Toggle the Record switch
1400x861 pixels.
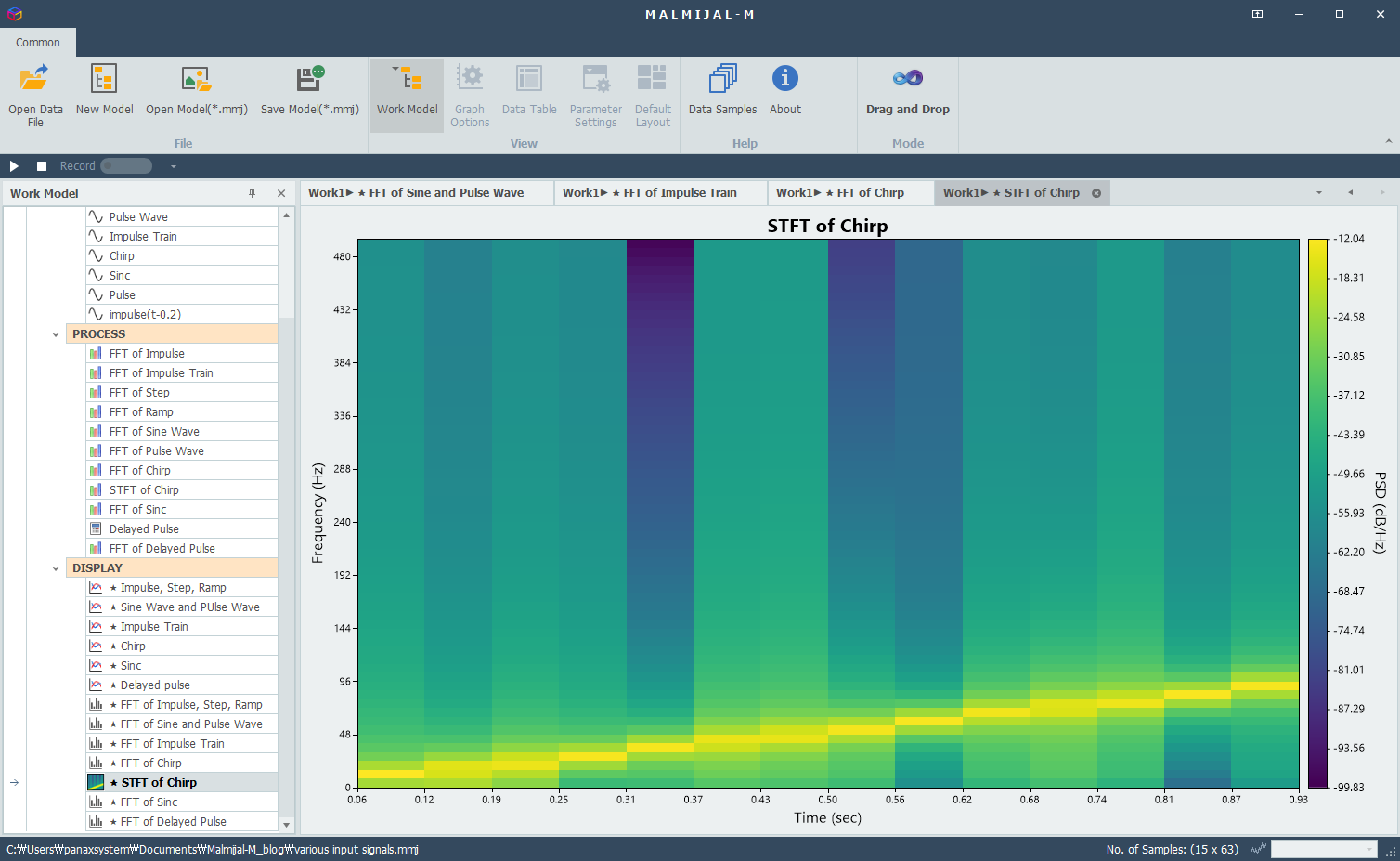(x=126, y=166)
